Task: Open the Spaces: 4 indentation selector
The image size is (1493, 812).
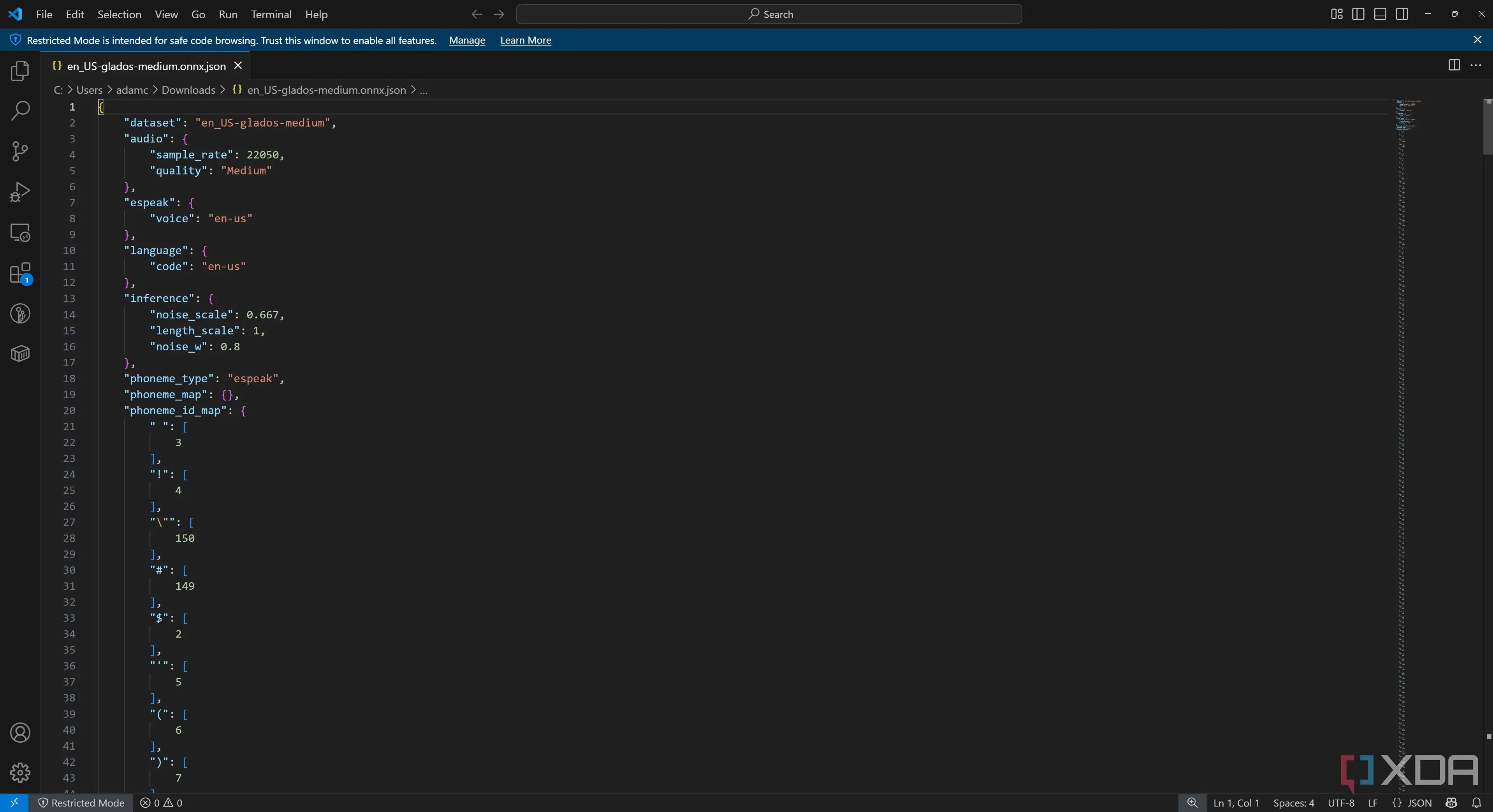Action: [x=1293, y=803]
